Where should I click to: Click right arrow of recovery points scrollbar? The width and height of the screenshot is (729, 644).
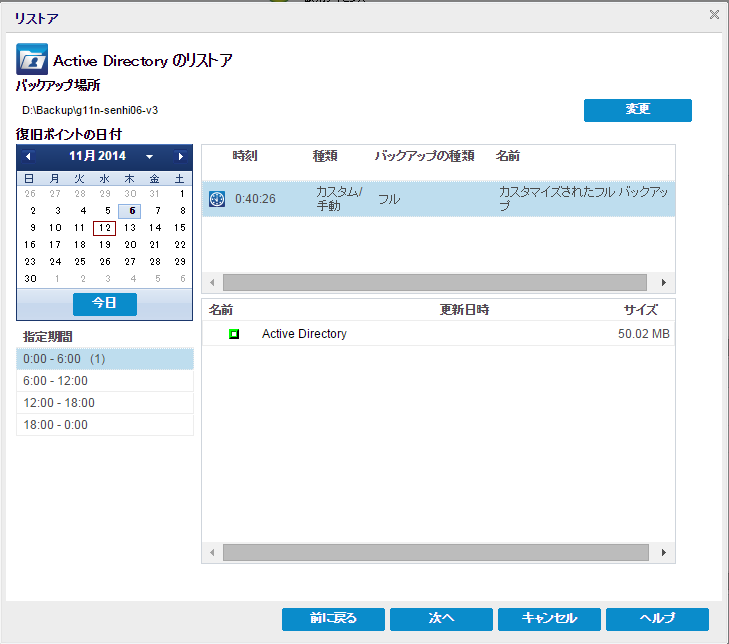pyautogui.click(x=664, y=282)
